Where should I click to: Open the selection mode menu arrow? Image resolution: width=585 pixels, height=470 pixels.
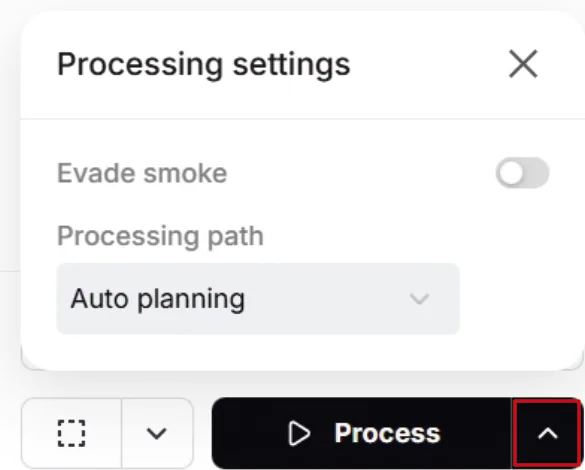tap(157, 433)
